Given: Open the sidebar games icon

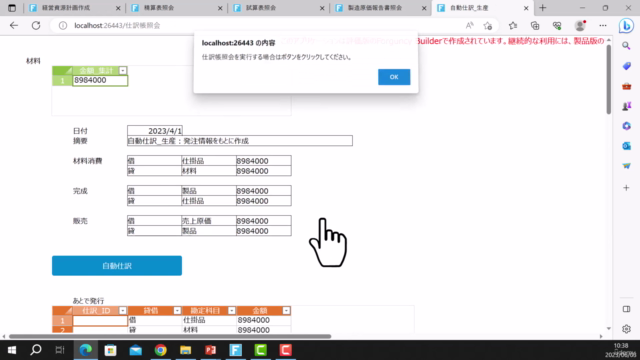Looking at the screenshot, I should (x=627, y=106).
